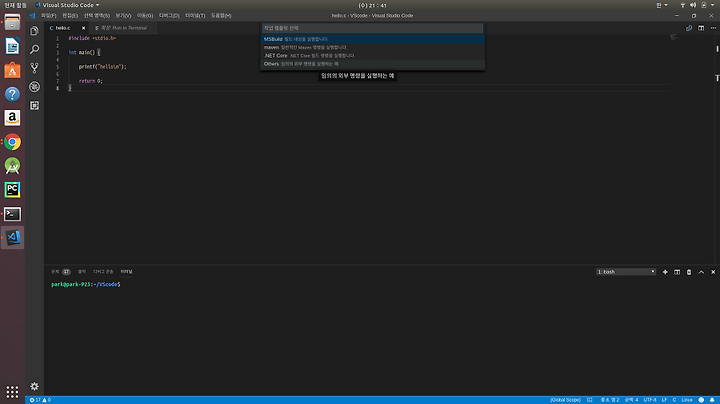
Task: Open the 터미널(T) Terminal menu
Action: point(195,16)
